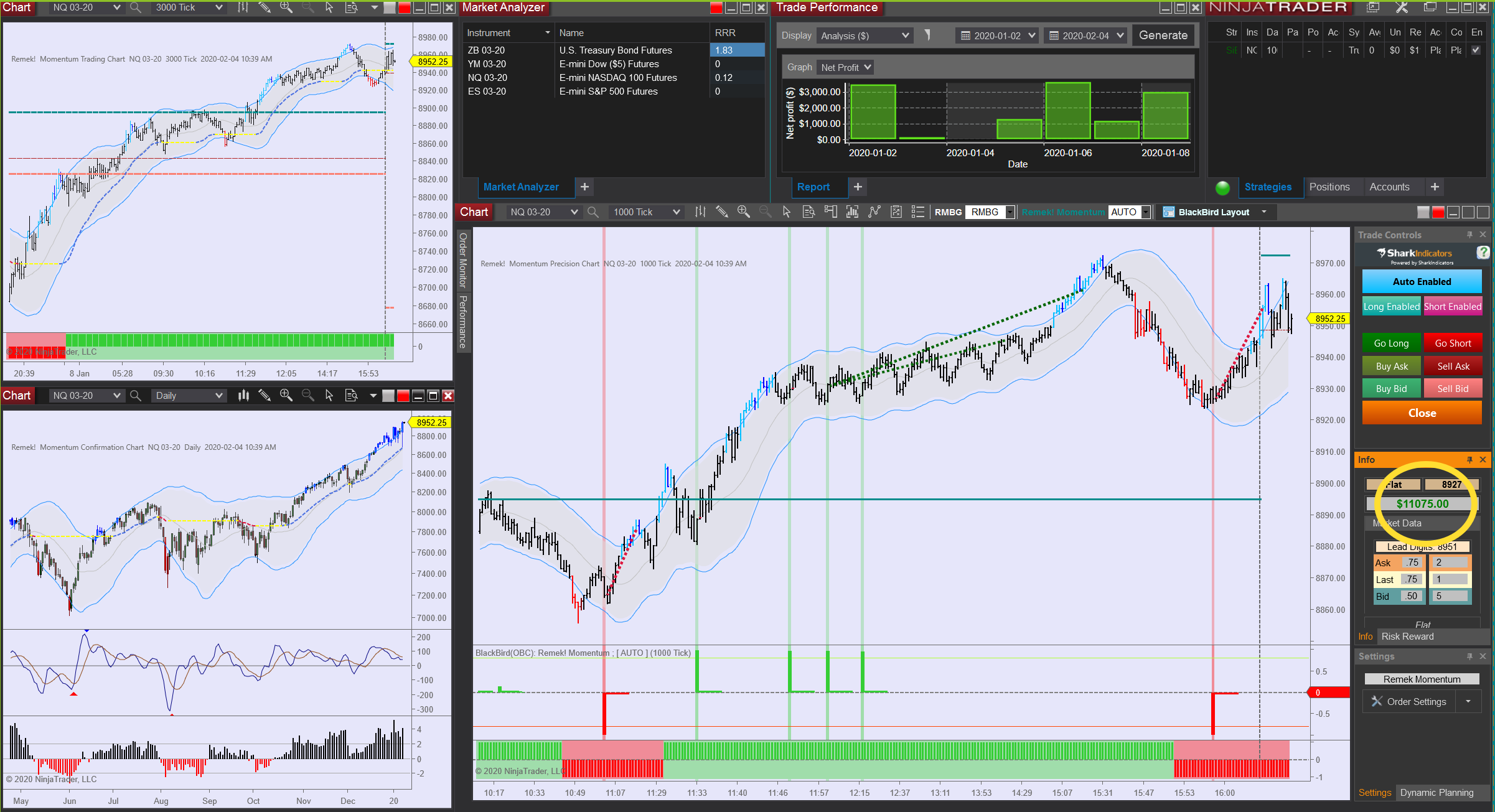This screenshot has height=812, width=1495.
Task: Select Drawing Tools pencil in 3000 Tick chart
Action: [265, 7]
